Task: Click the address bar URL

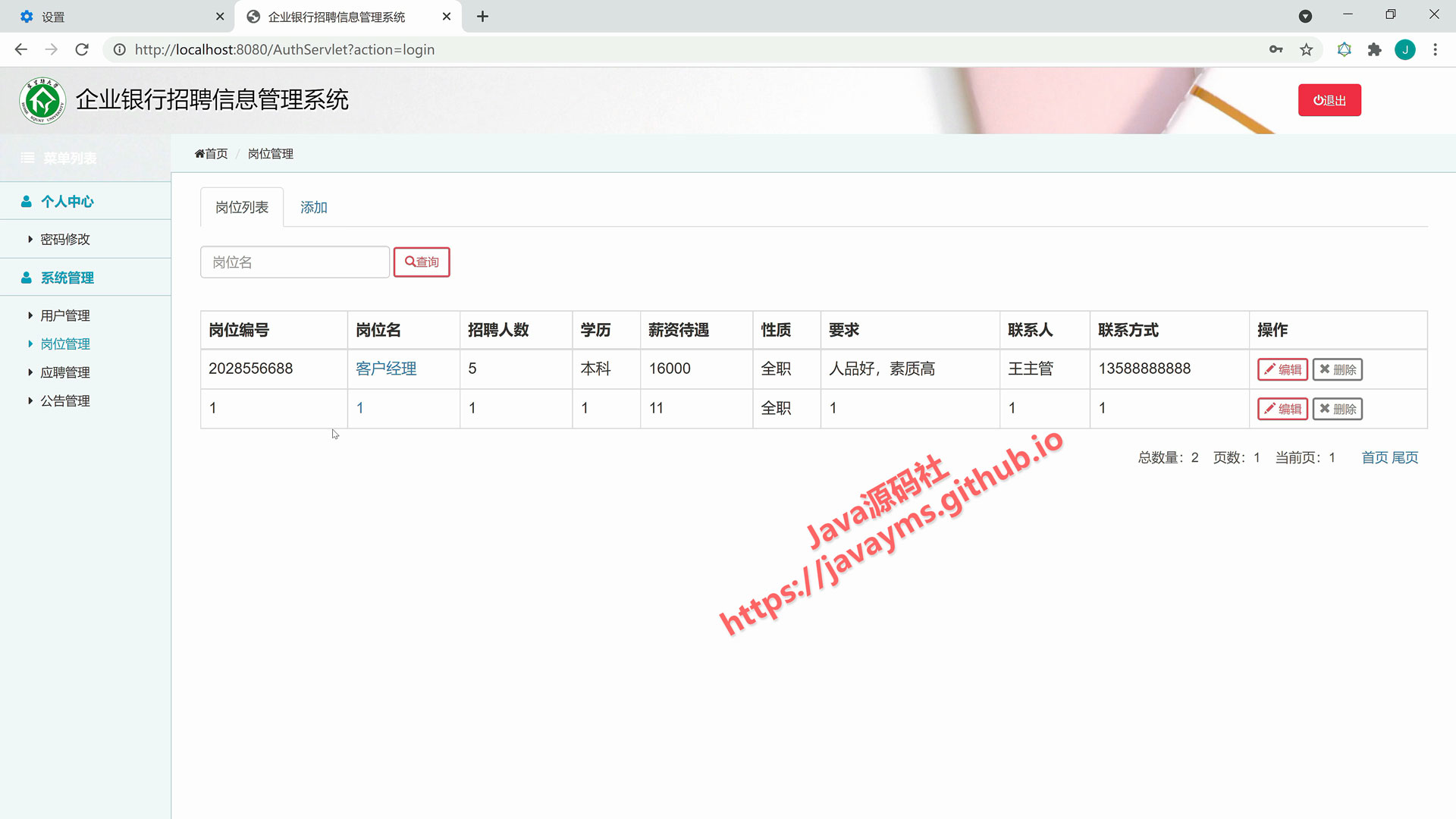Action: pyautogui.click(x=284, y=49)
